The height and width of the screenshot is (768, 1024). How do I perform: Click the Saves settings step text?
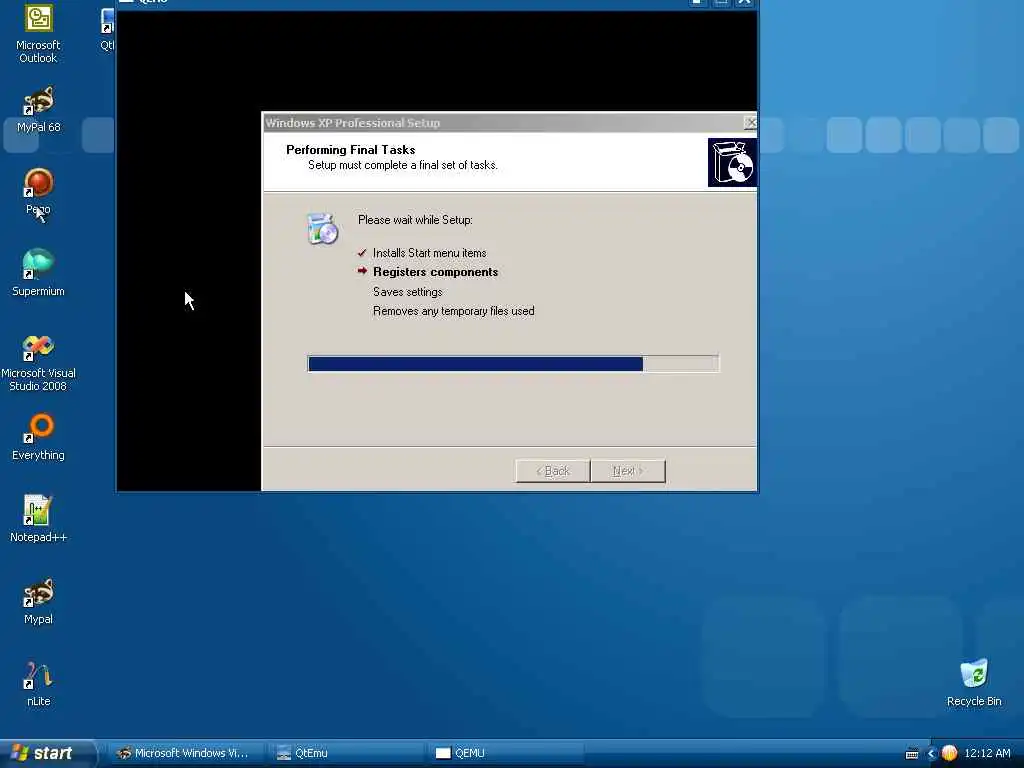(x=408, y=292)
